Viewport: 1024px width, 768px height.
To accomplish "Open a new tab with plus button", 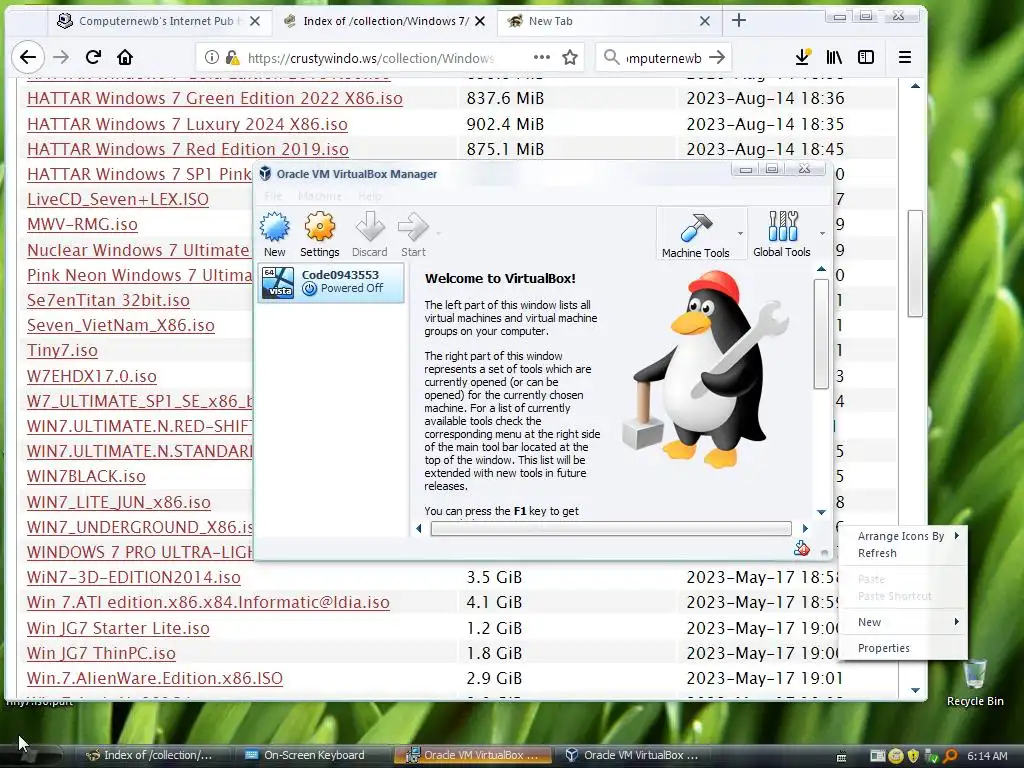I will [739, 20].
